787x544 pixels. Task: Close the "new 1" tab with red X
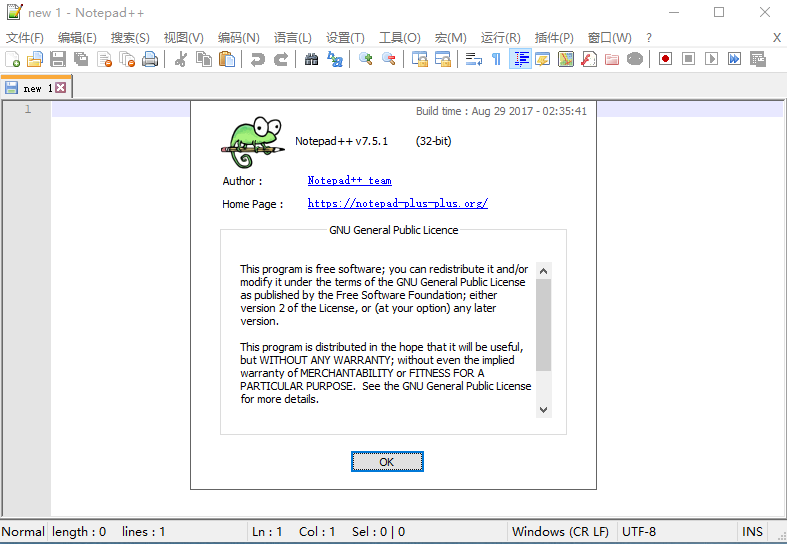[x=61, y=88]
